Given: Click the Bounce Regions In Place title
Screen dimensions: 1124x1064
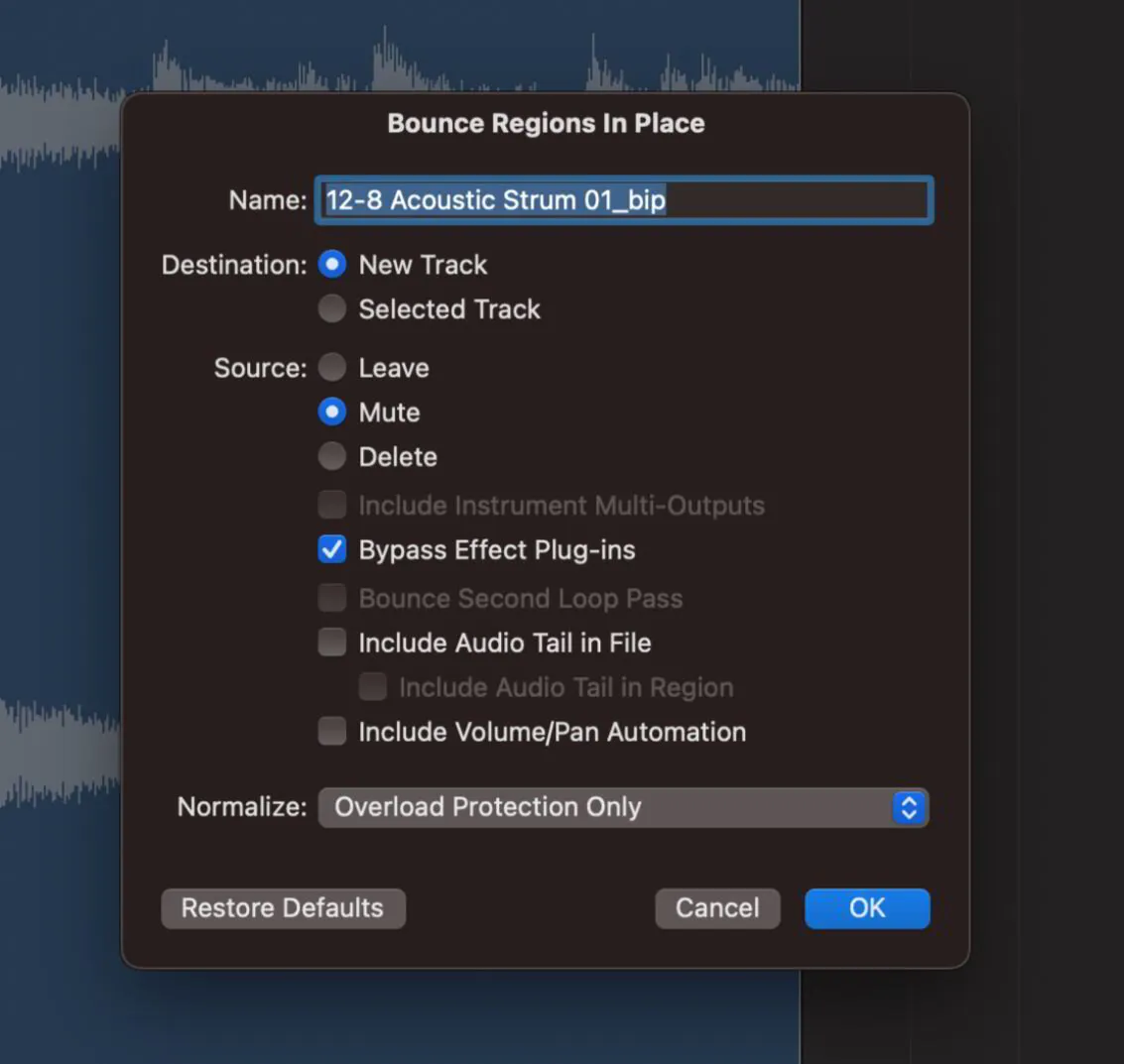Looking at the screenshot, I should tap(546, 123).
